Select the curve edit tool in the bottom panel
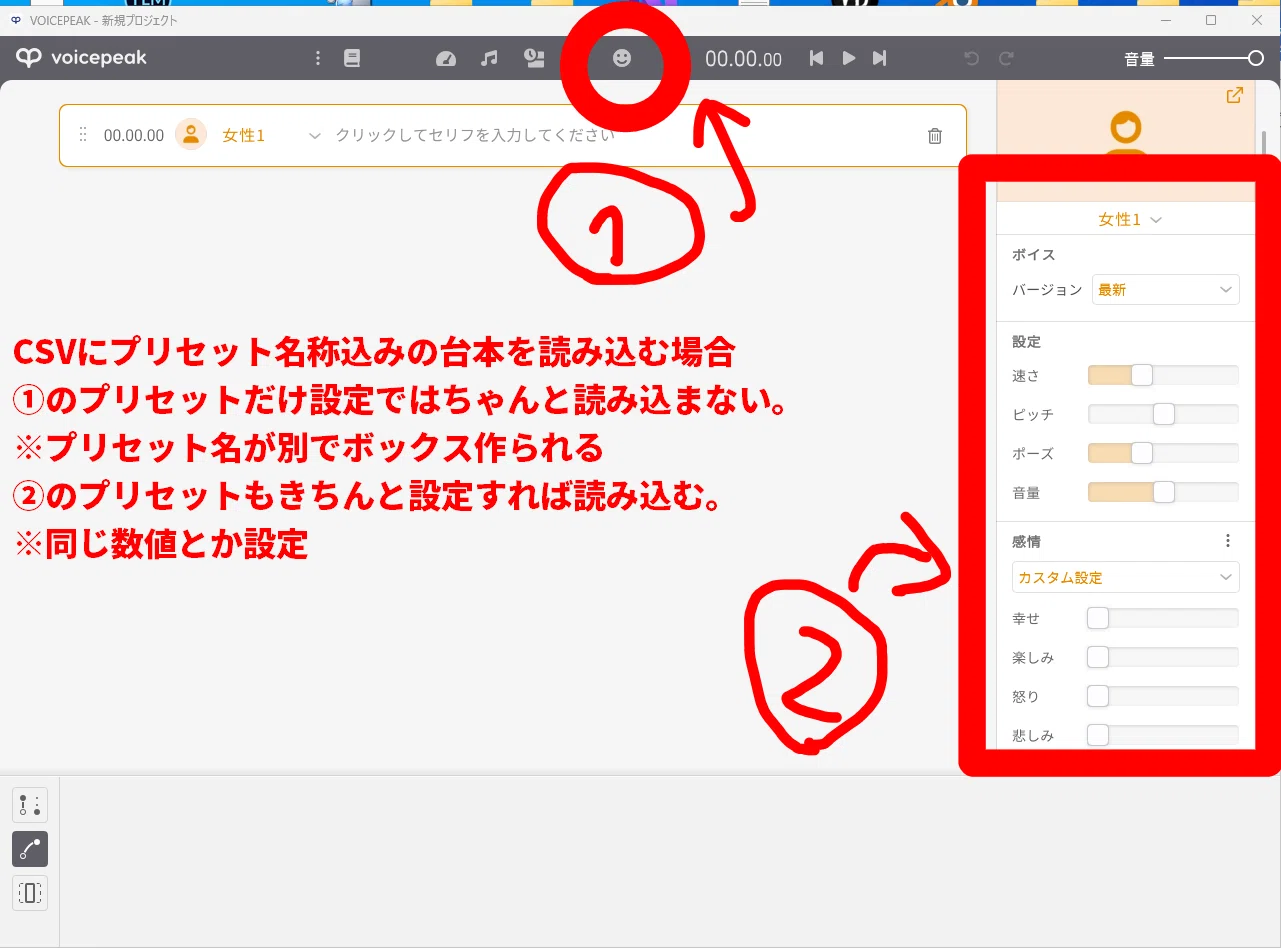This screenshot has width=1281, height=949. coord(30,849)
